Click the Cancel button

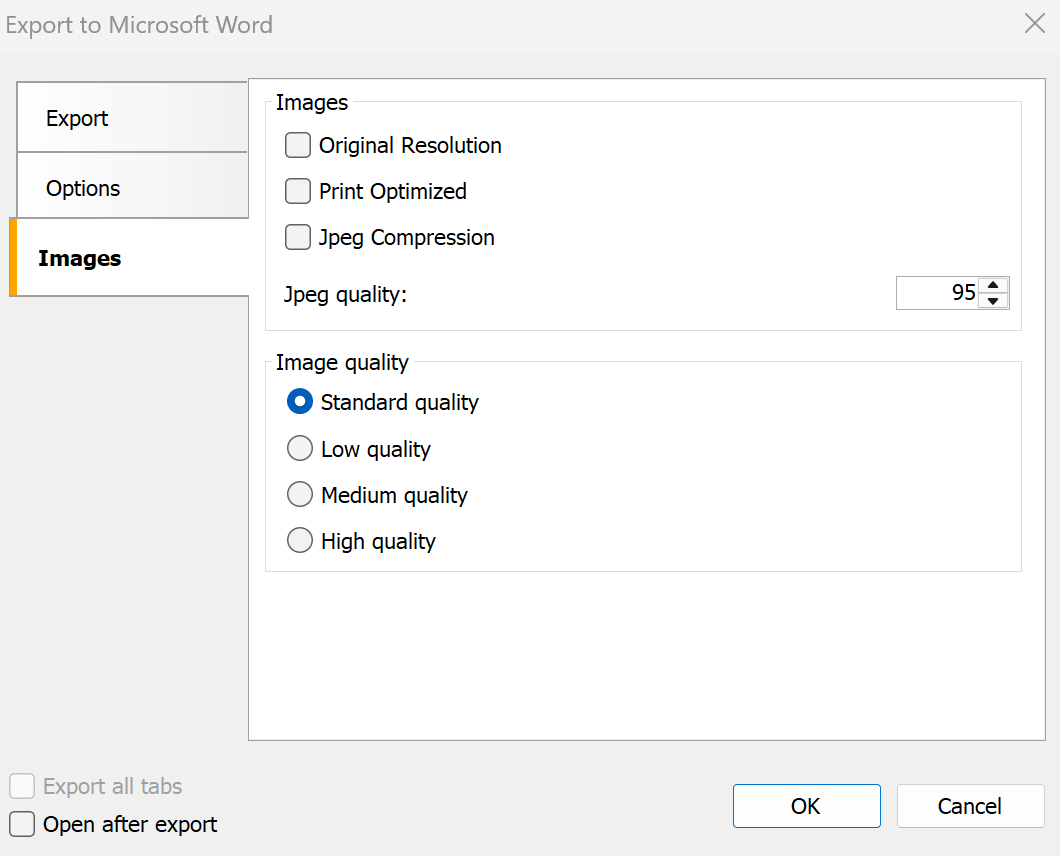(x=970, y=806)
